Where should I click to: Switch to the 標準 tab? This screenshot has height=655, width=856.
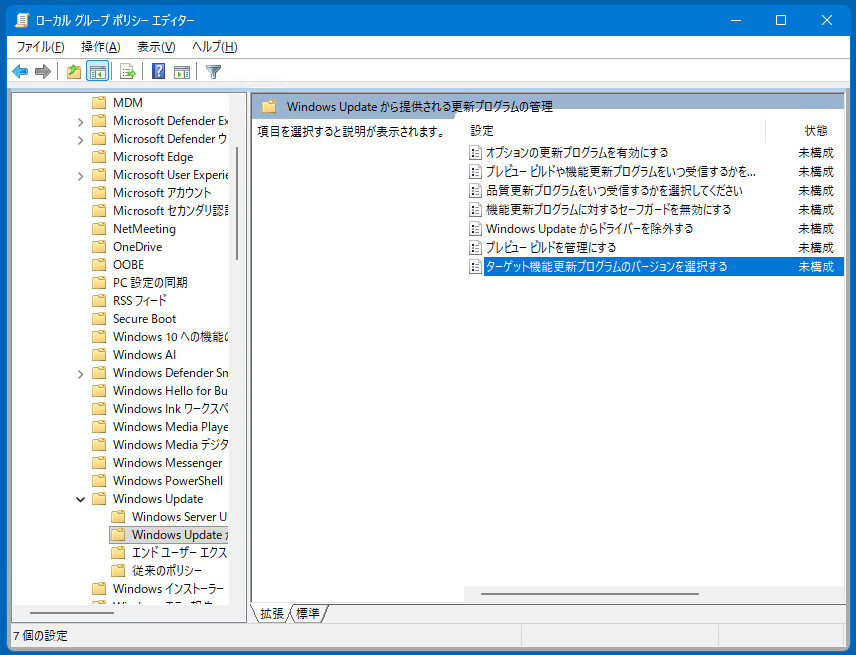click(308, 613)
